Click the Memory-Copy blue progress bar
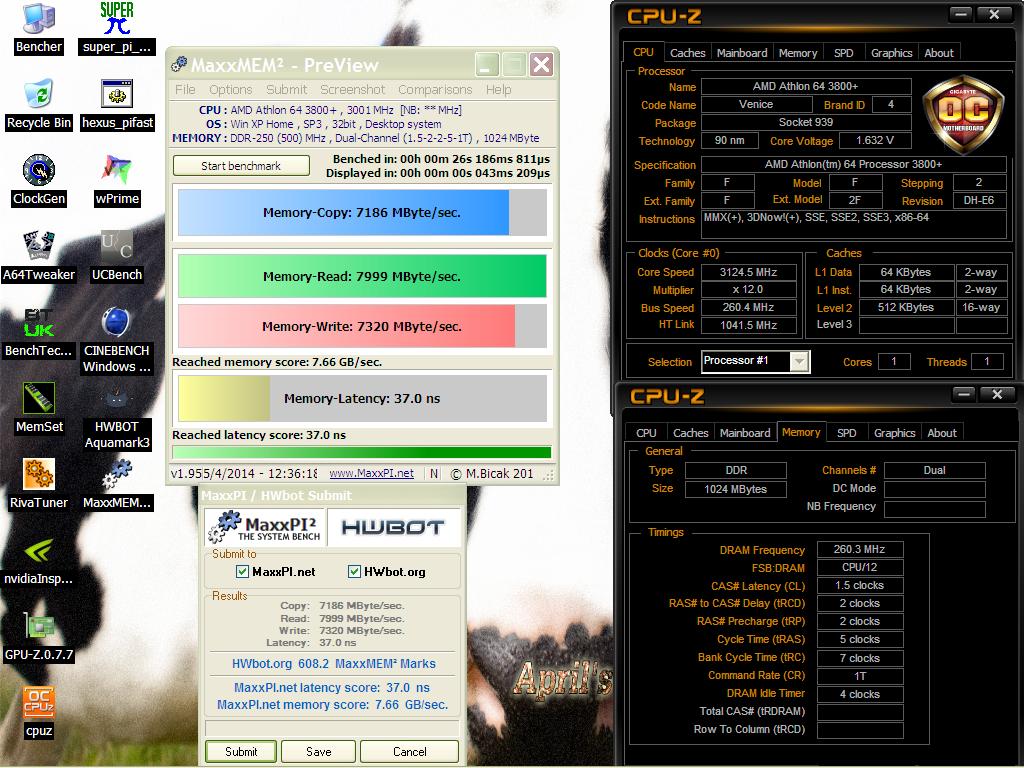This screenshot has height=768, width=1024. point(362,212)
